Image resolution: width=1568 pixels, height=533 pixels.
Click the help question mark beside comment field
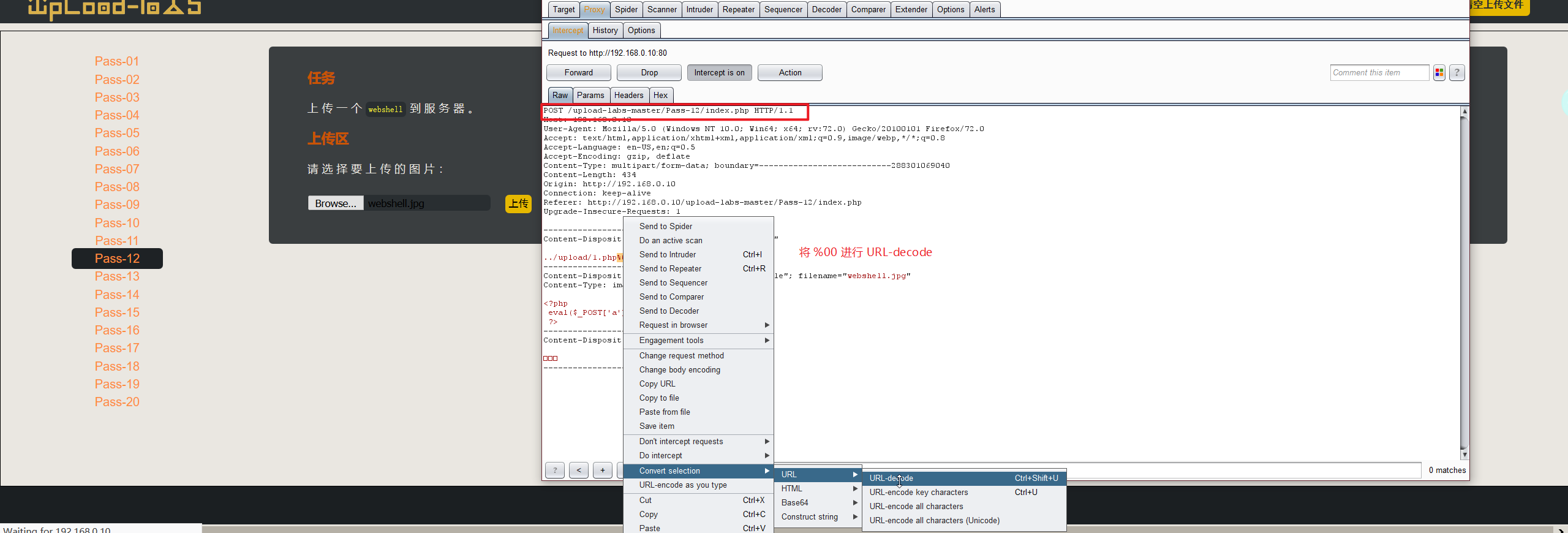[1457, 73]
